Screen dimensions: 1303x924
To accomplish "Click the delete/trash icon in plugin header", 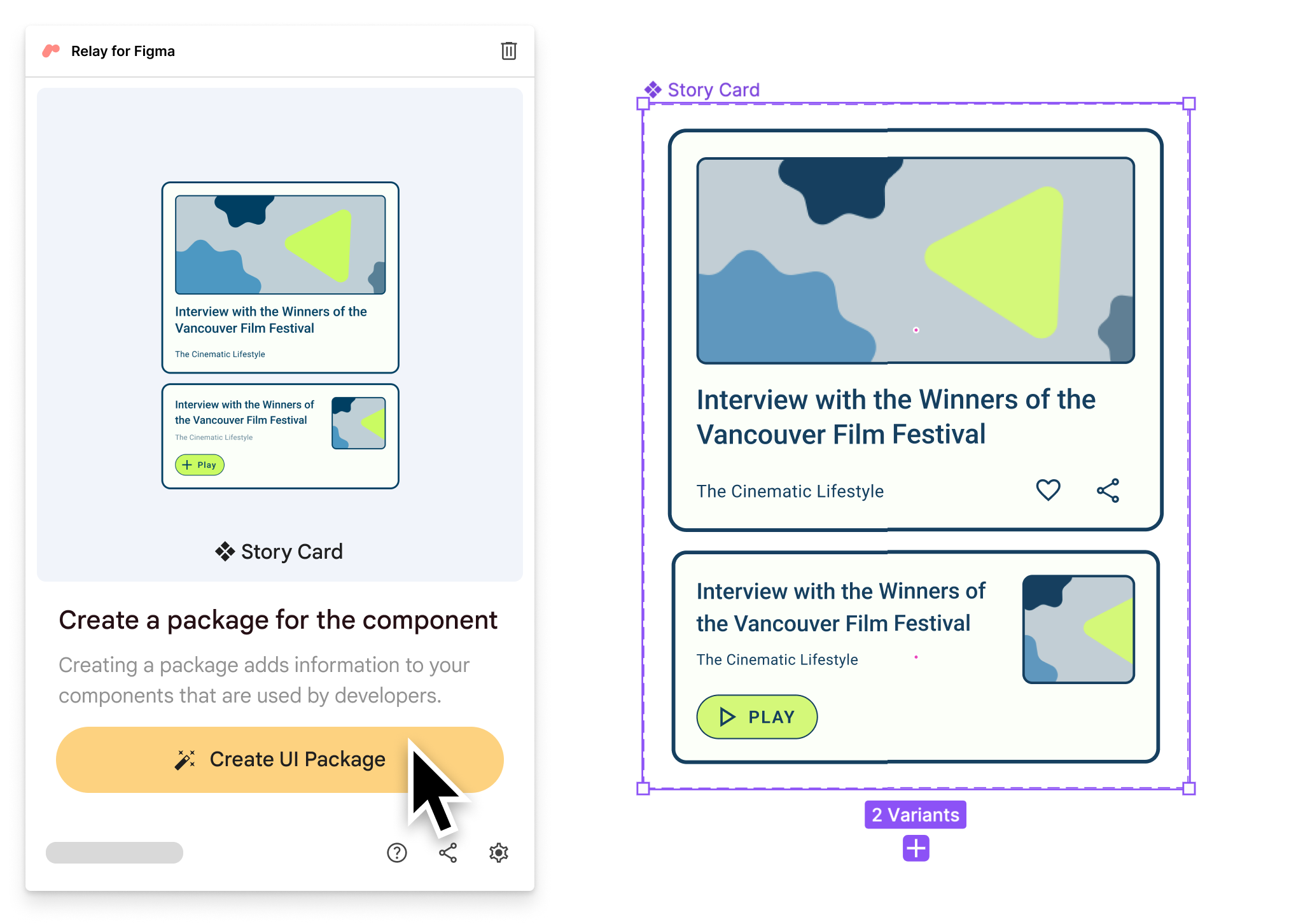I will pyautogui.click(x=509, y=51).
